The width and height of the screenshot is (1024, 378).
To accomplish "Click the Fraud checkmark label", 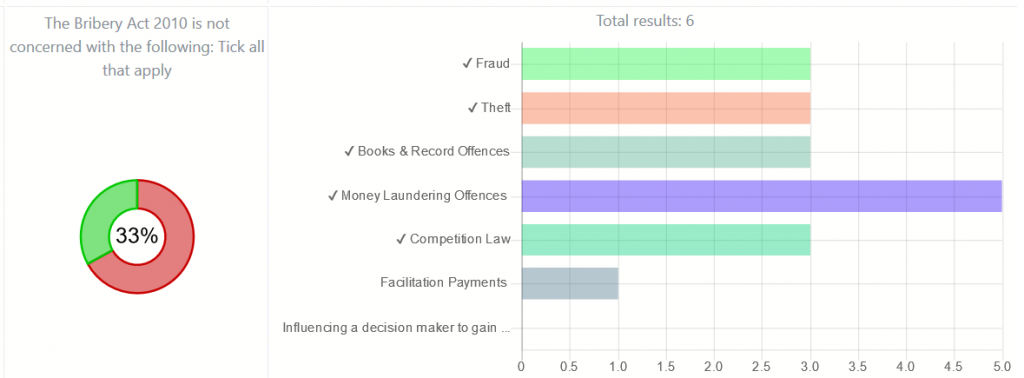I will tap(486, 64).
